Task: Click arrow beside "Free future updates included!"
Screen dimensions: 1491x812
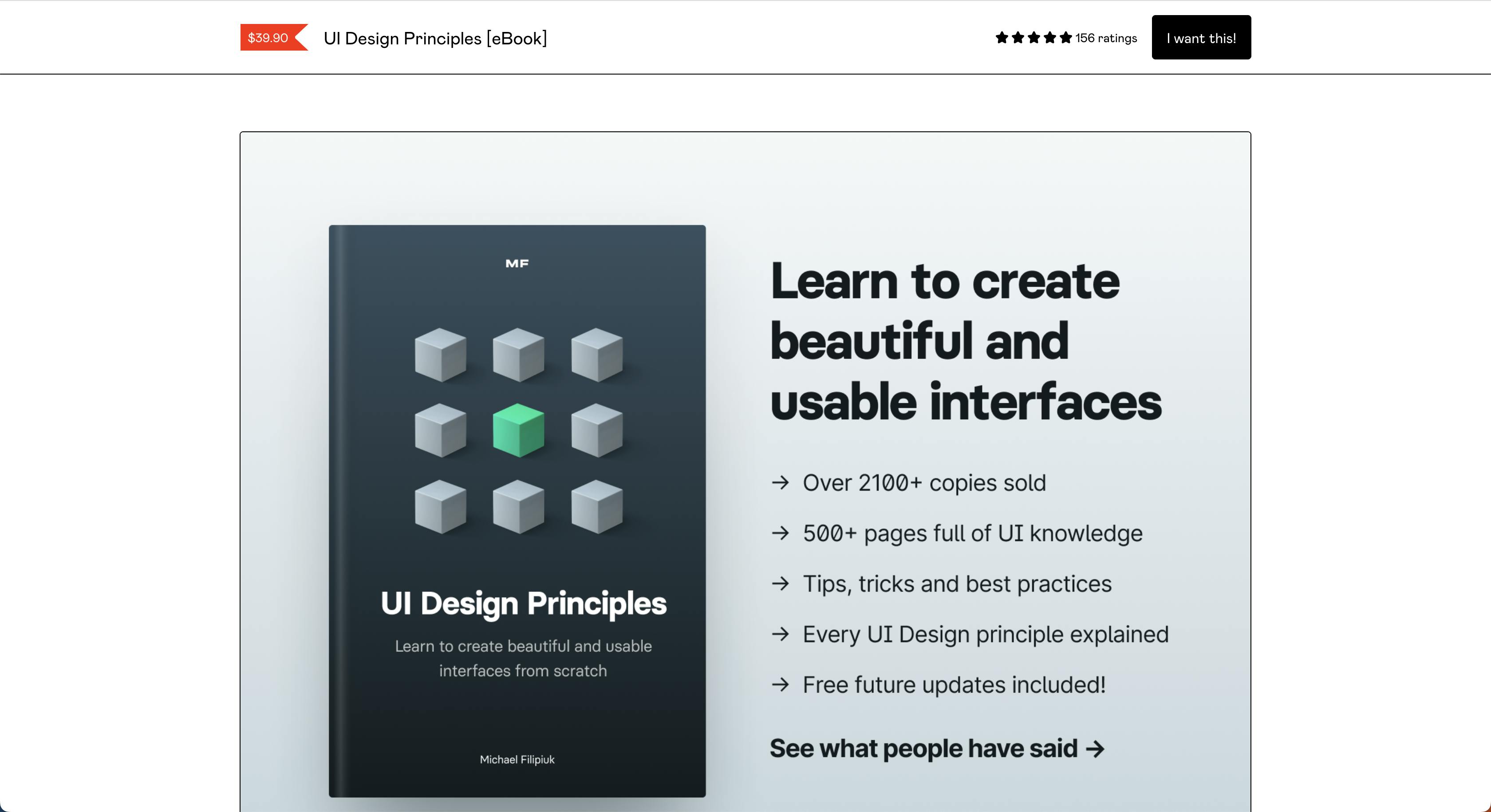Action: tap(780, 684)
